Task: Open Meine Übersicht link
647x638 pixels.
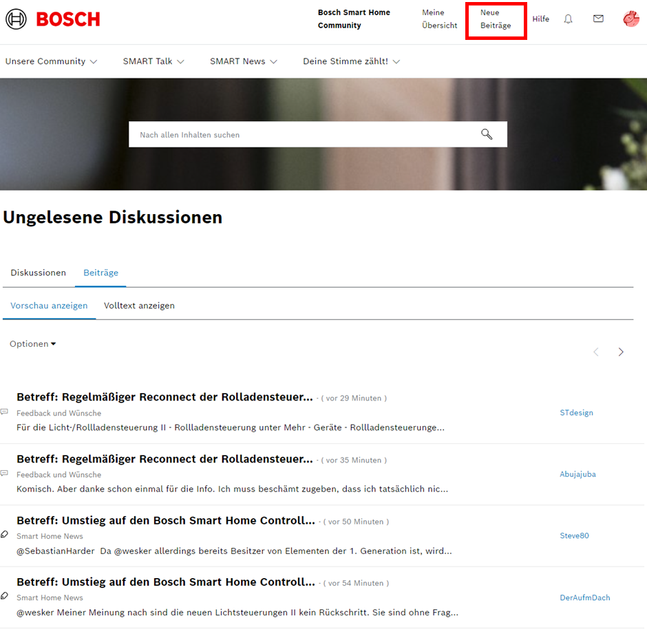Action: point(439,19)
